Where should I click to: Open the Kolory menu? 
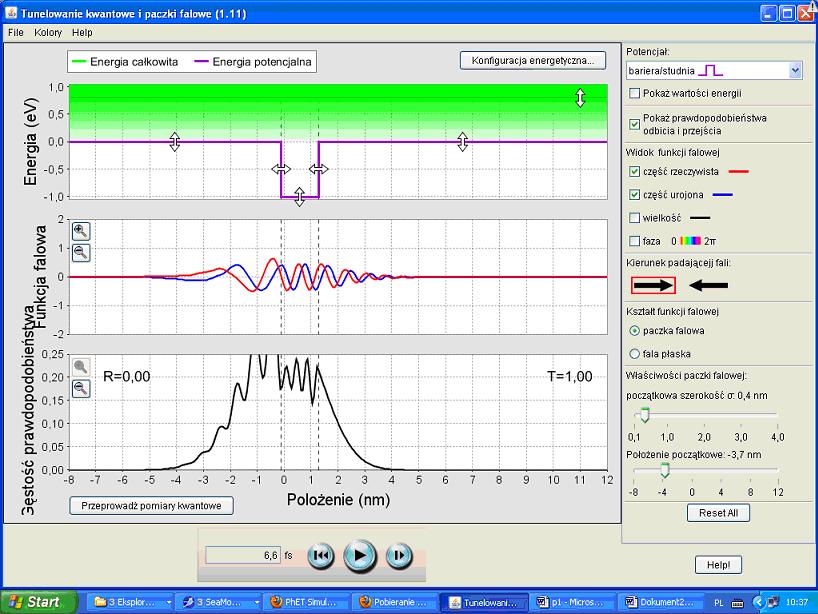[x=48, y=32]
